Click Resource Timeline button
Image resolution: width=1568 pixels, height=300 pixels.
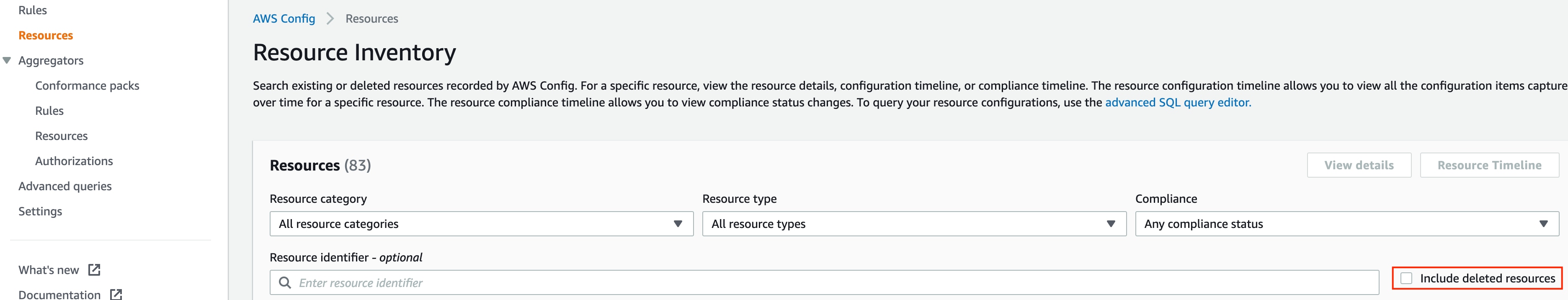(1490, 165)
